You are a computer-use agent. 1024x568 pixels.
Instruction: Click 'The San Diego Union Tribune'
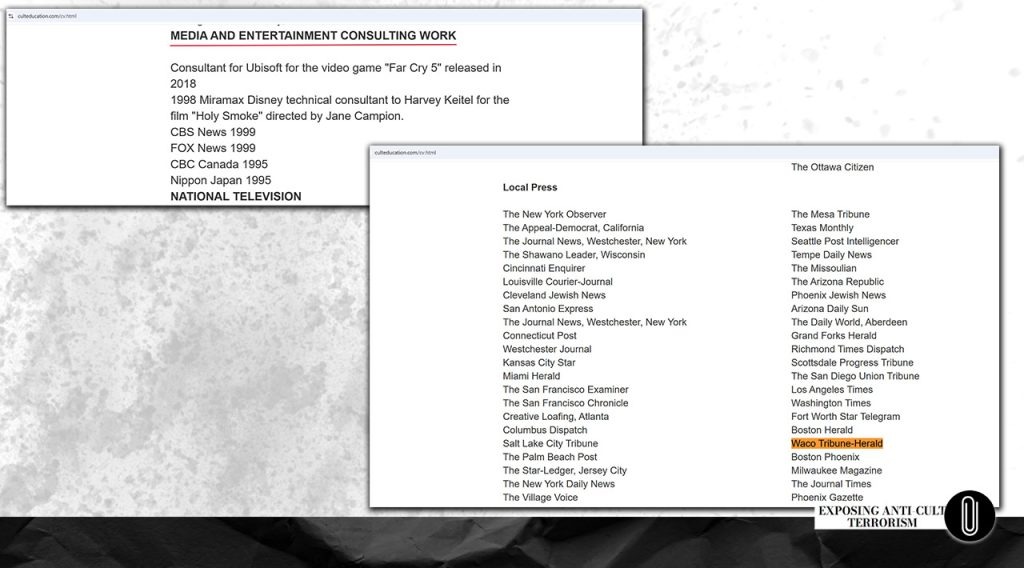point(855,376)
